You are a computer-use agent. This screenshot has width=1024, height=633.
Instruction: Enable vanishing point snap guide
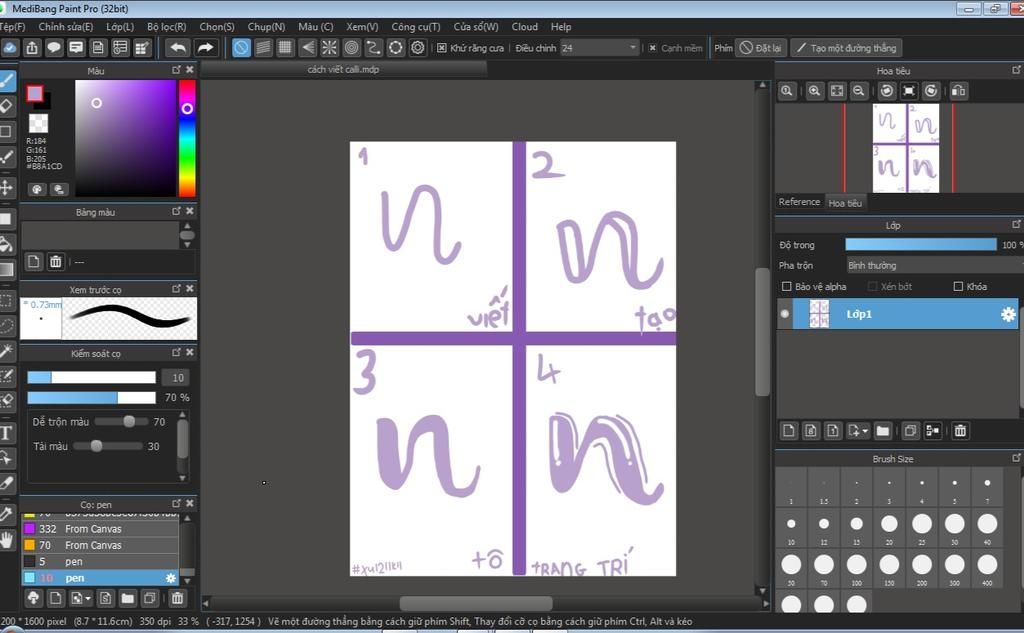click(308, 48)
